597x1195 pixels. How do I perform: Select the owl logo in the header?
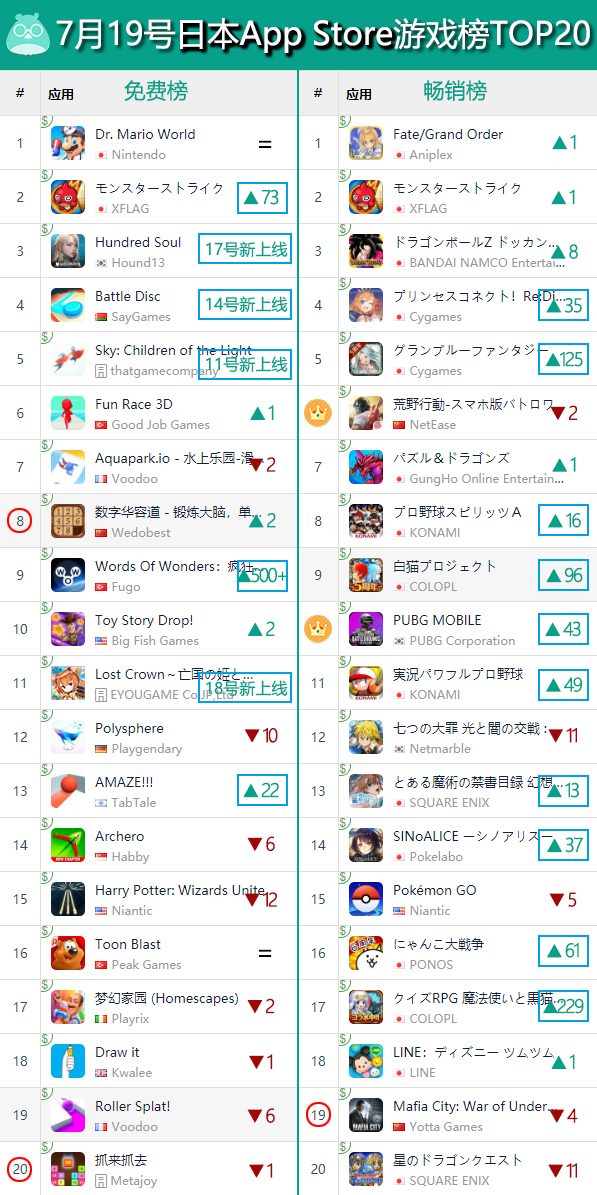[27, 32]
